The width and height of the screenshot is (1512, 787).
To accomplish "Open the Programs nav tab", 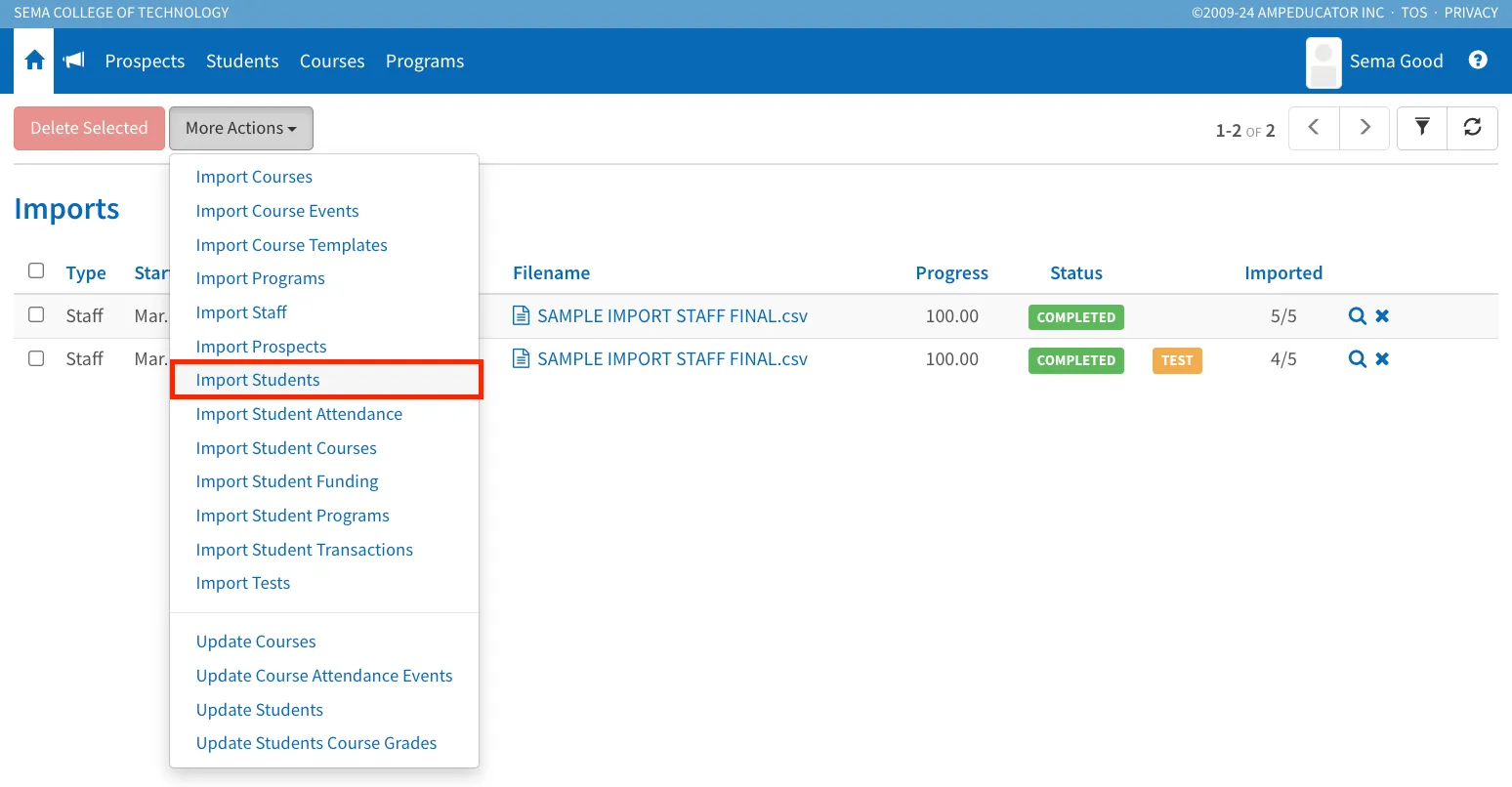I will (x=425, y=61).
